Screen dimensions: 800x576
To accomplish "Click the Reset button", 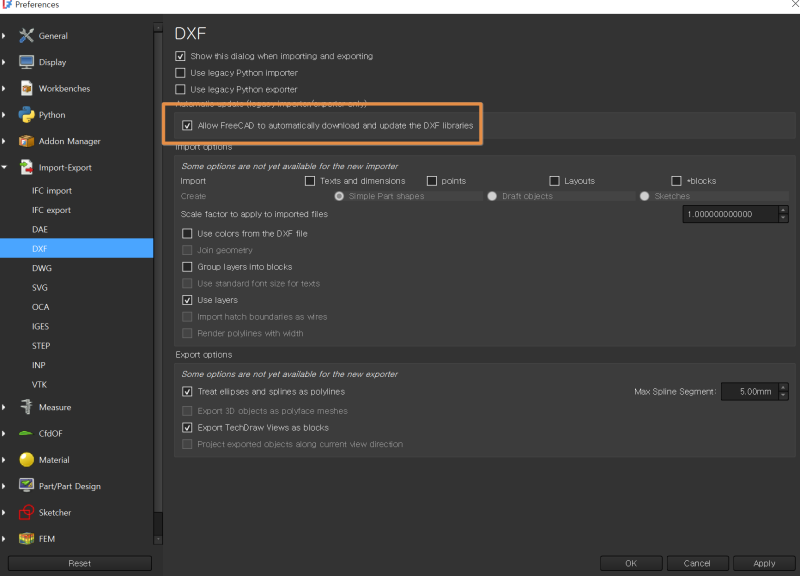I will pos(79,562).
